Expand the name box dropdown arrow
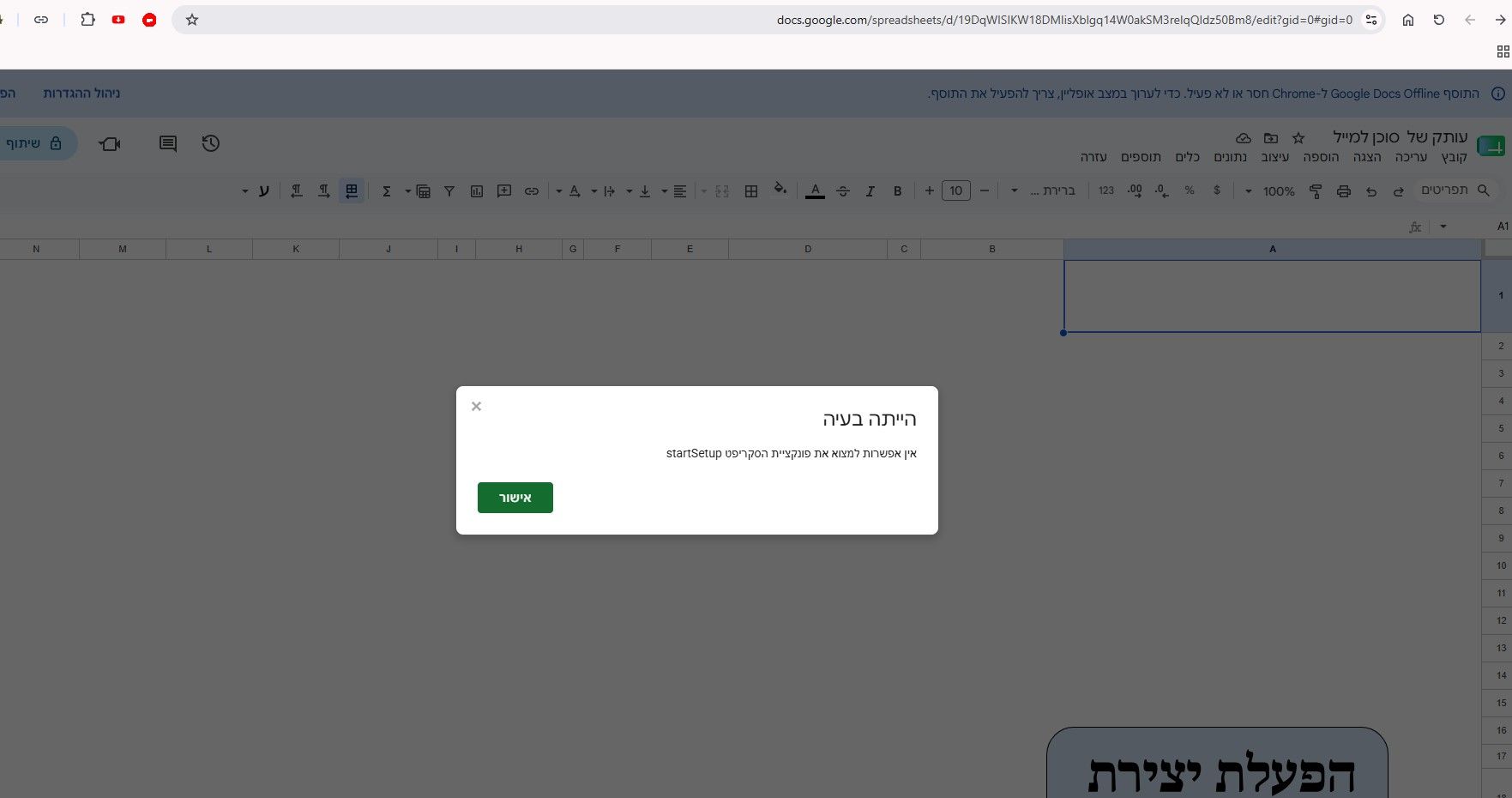1512x798 pixels. 1443,227
